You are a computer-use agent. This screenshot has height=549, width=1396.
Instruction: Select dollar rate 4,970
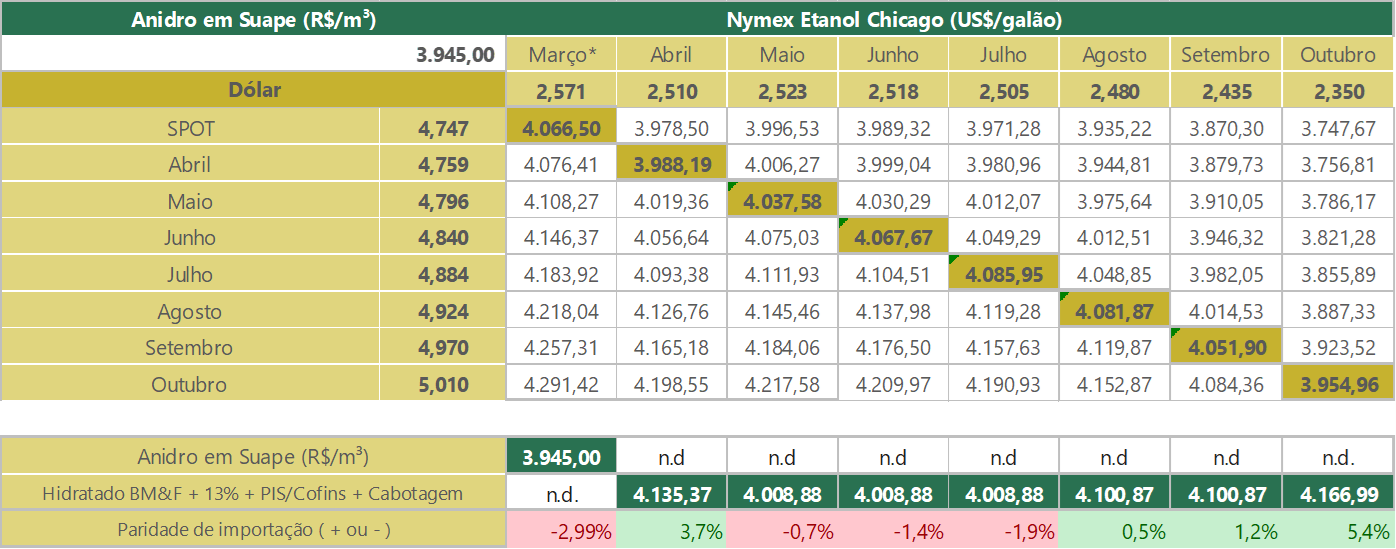point(442,348)
